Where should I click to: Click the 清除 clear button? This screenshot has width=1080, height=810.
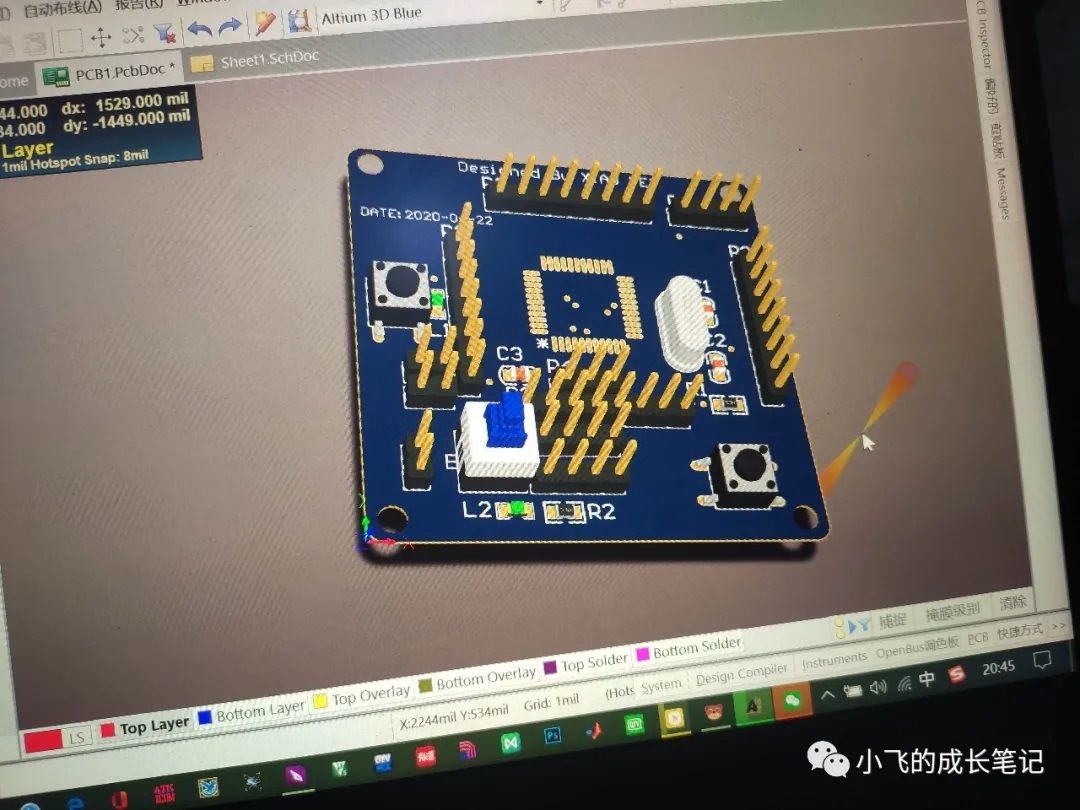[1012, 603]
